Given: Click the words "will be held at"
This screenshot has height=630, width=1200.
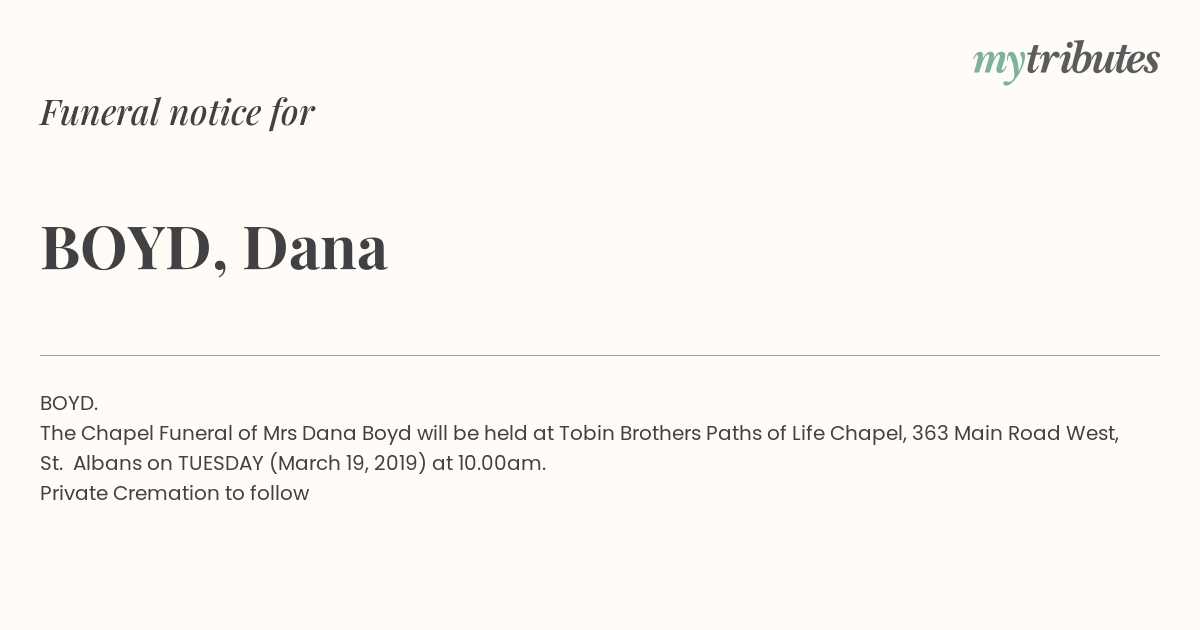Looking at the screenshot, I should point(485,433).
